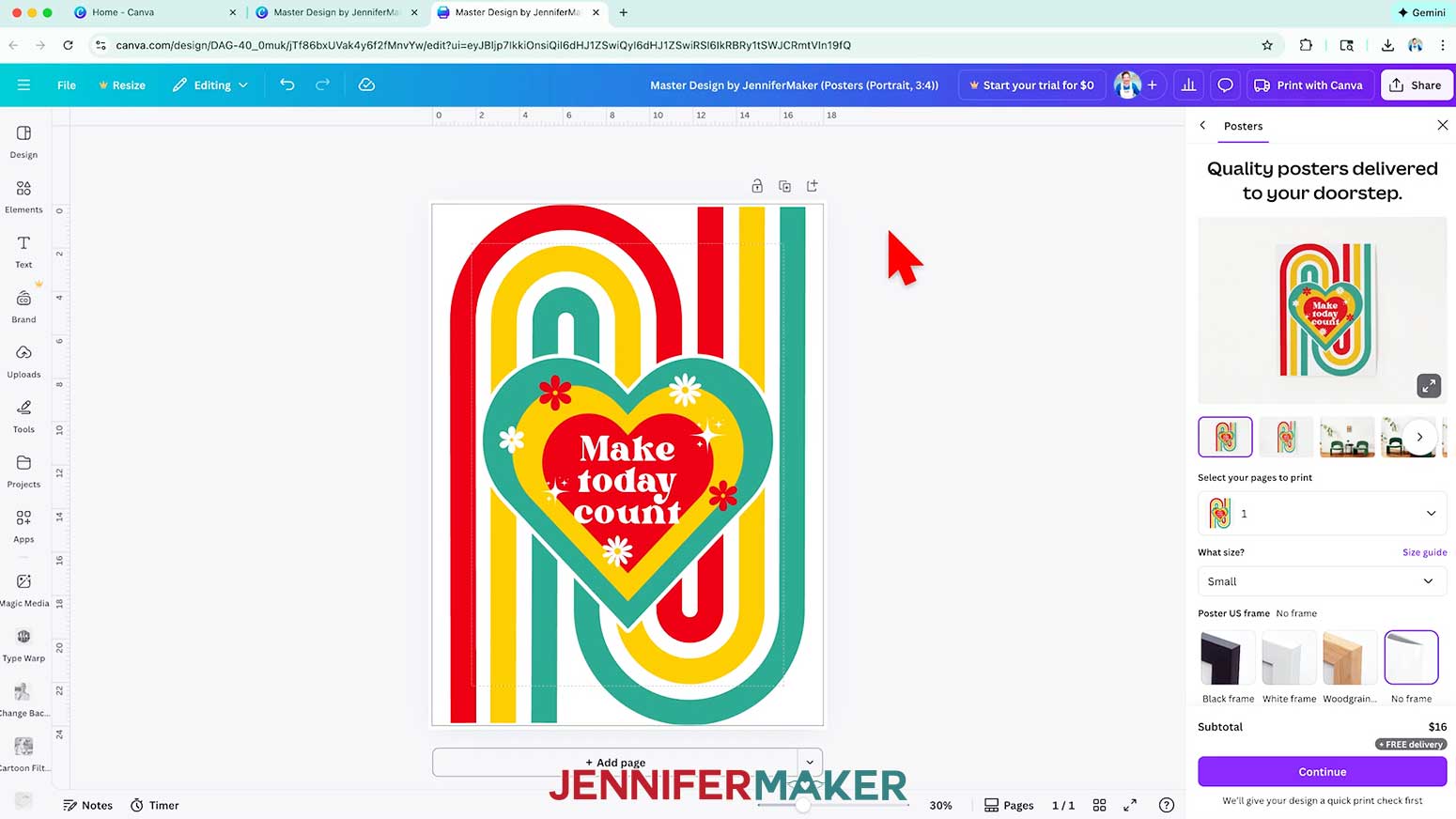Screen dimensions: 1456x819
Task: Select the White frame option
Action: coord(1289,667)
